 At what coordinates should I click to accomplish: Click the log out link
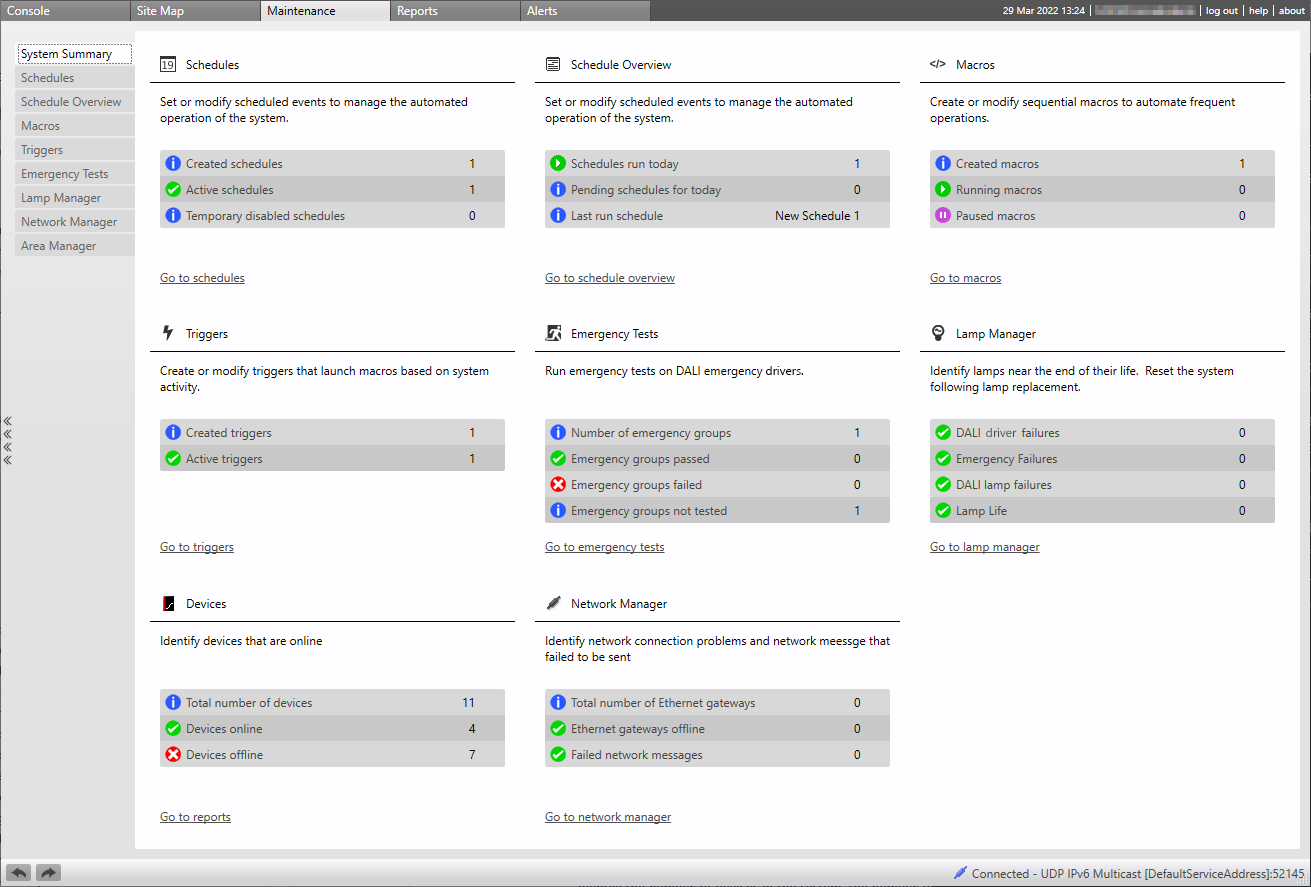click(x=1221, y=11)
